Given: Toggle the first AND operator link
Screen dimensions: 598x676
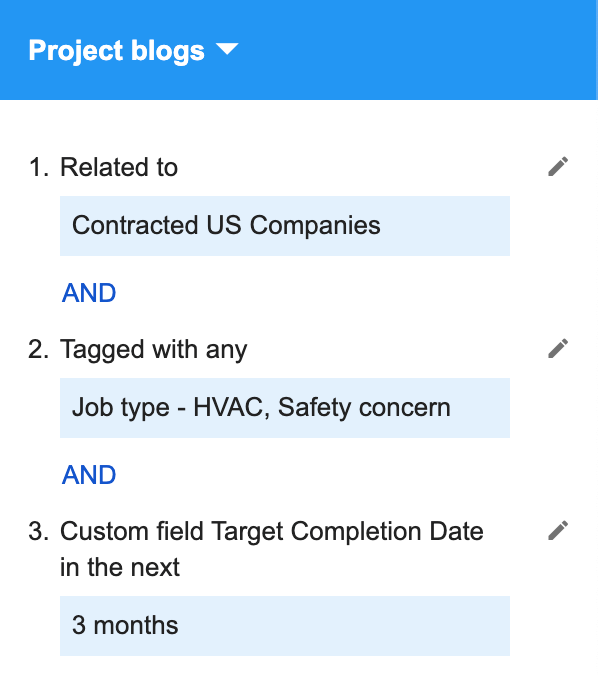Looking at the screenshot, I should coord(89,293).
